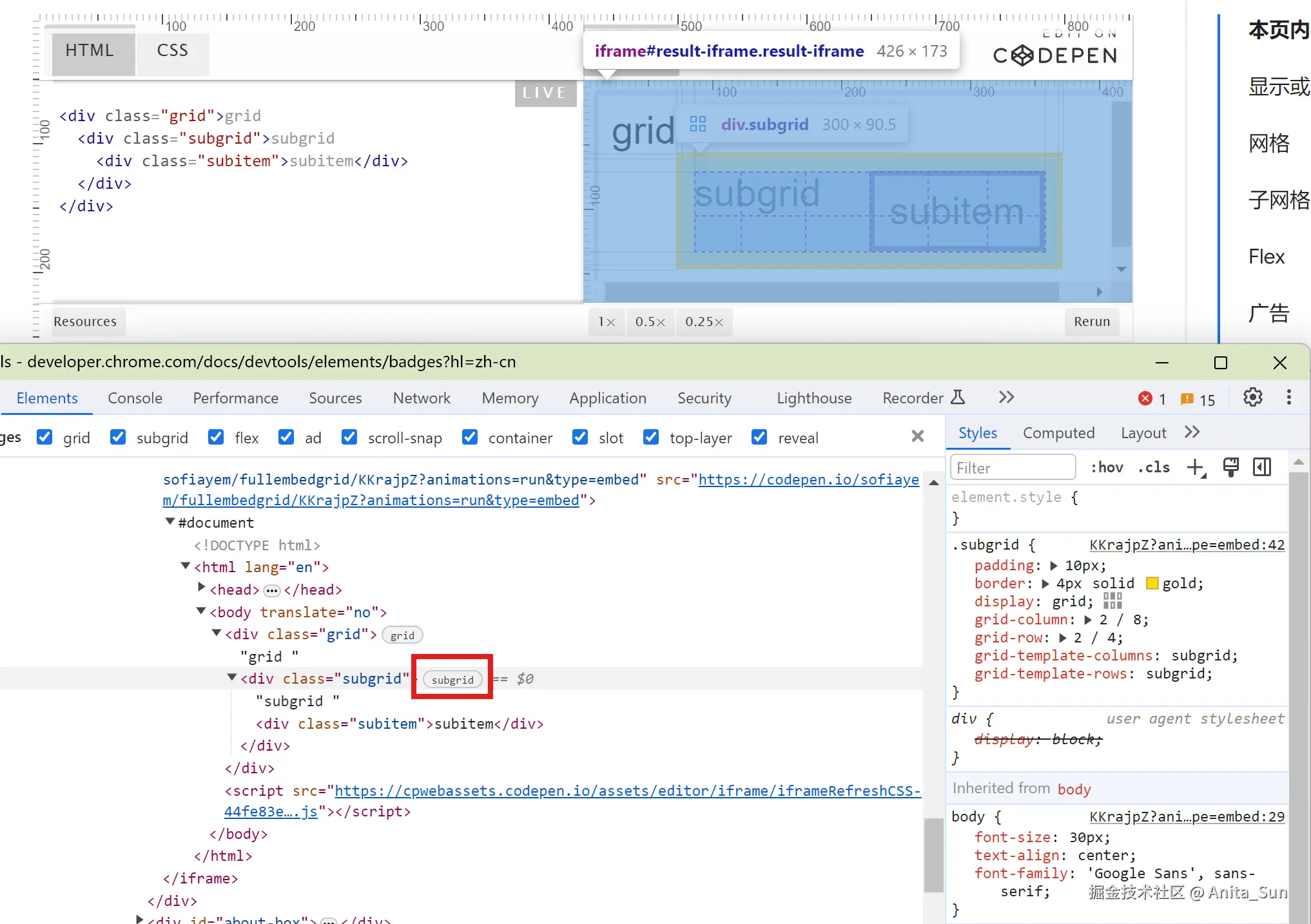Set CodePen zoom to 1×
Screen dimensions: 1311x924
point(607,321)
